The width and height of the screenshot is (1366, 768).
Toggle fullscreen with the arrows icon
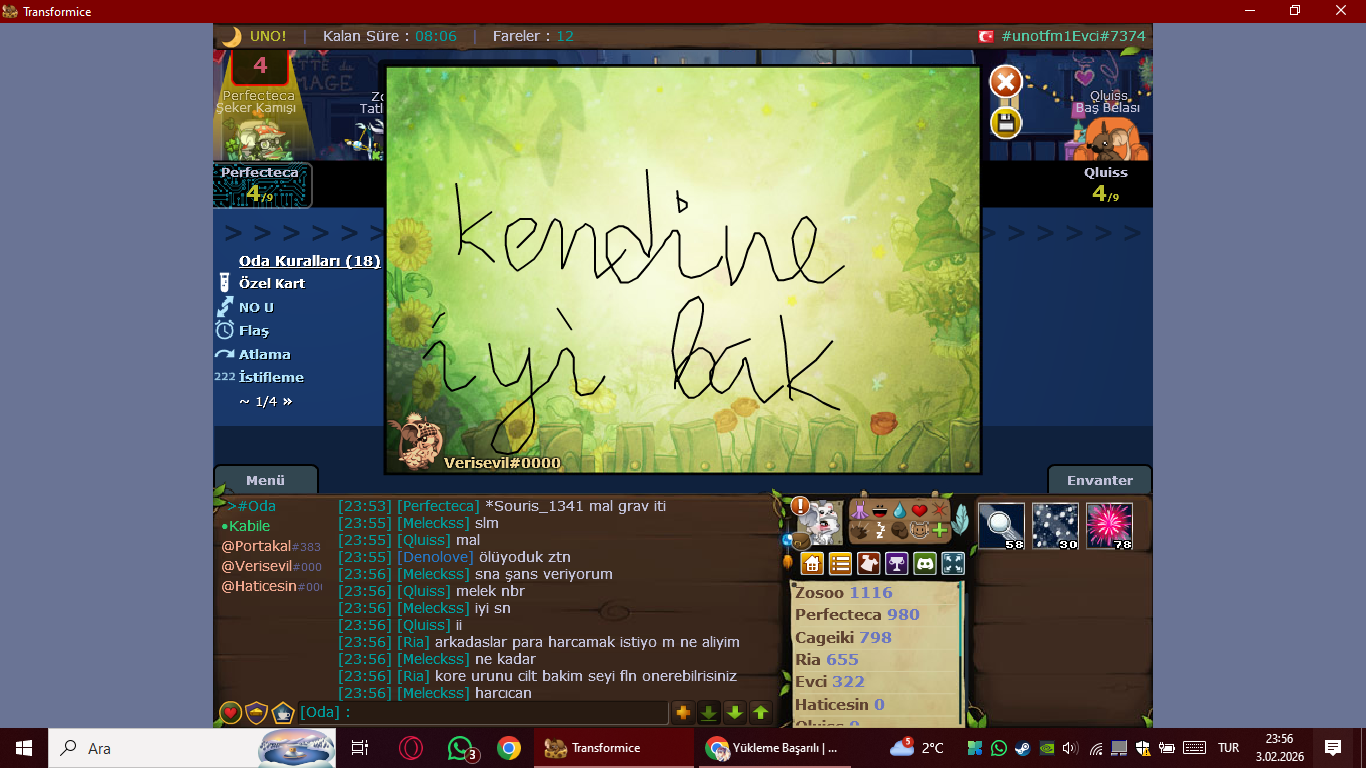[x=953, y=563]
